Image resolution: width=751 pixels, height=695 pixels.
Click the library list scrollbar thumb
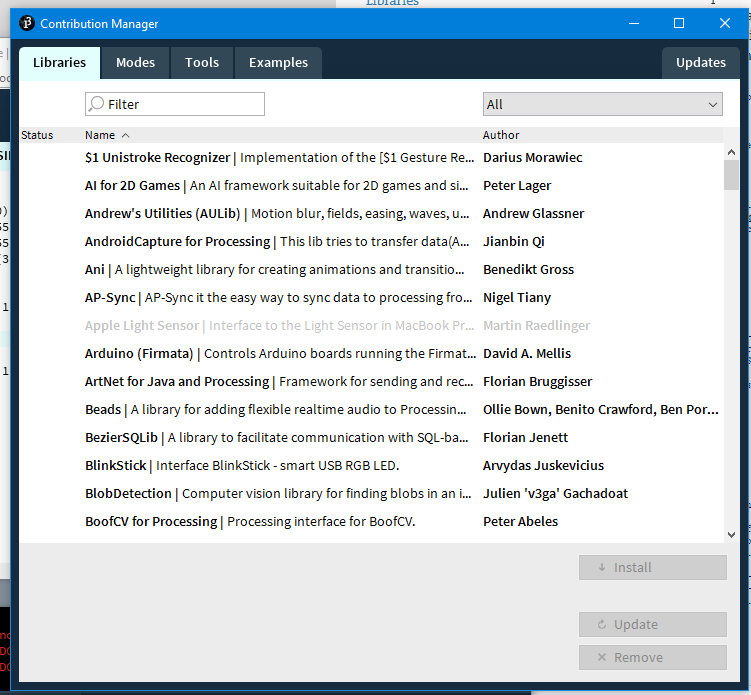point(731,175)
